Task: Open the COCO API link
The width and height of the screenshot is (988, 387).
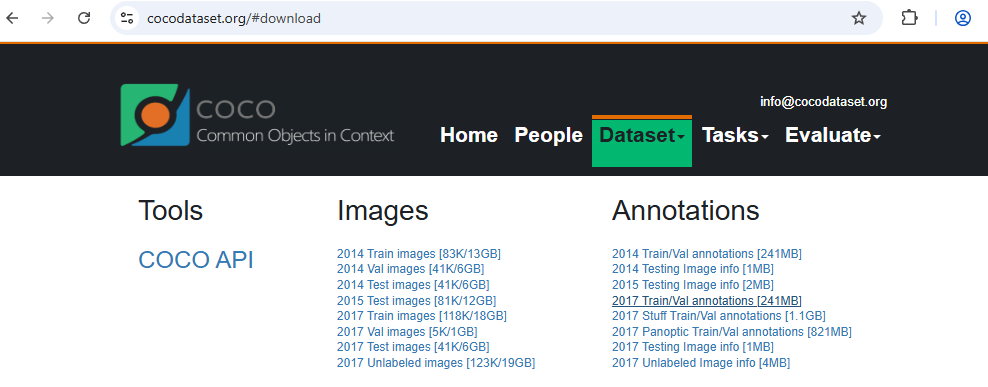Action: point(196,259)
